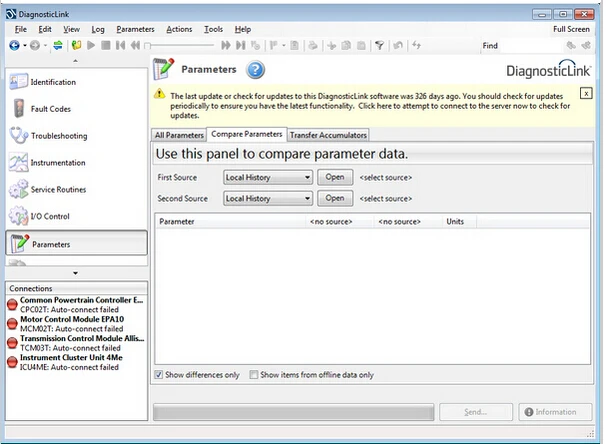Select the Compare Parameters tab

pyautogui.click(x=247, y=134)
